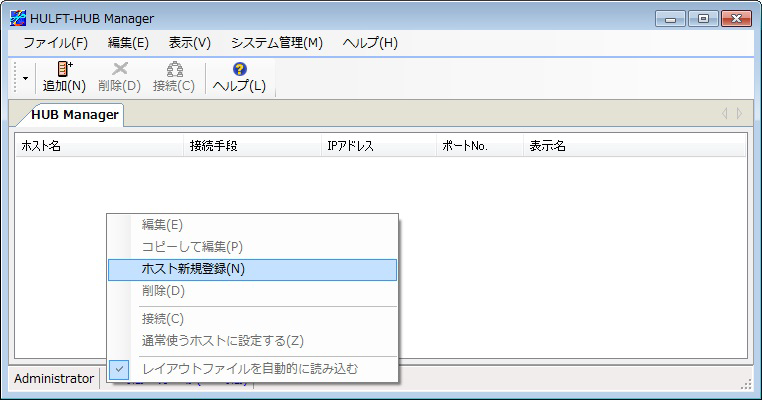The width and height of the screenshot is (762, 400).
Task: Click the HULFT-HUB Manager title bar app icon
Action: point(18,18)
